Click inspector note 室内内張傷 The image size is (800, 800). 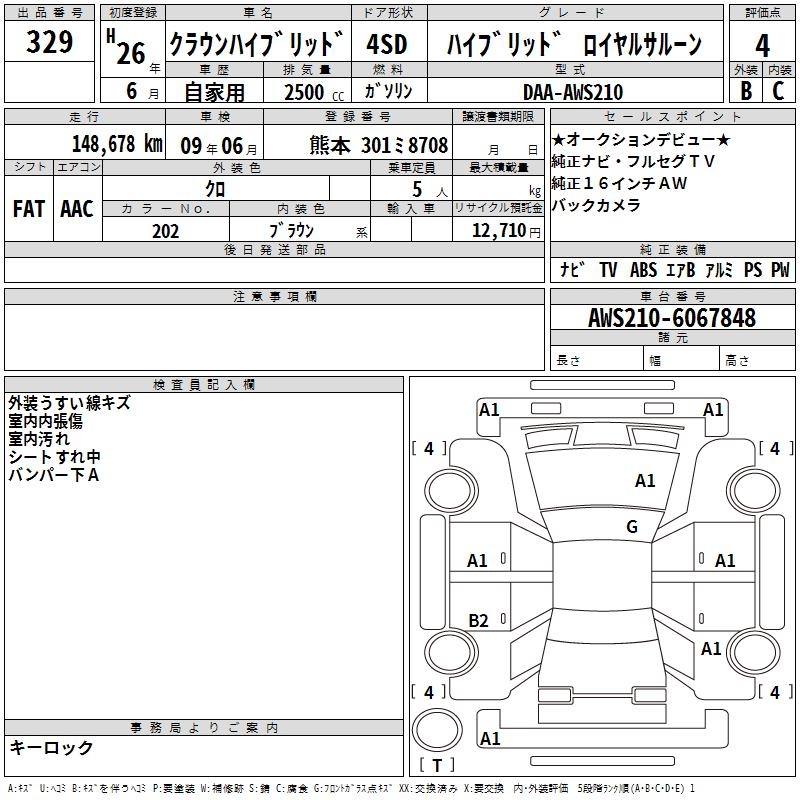point(45,421)
